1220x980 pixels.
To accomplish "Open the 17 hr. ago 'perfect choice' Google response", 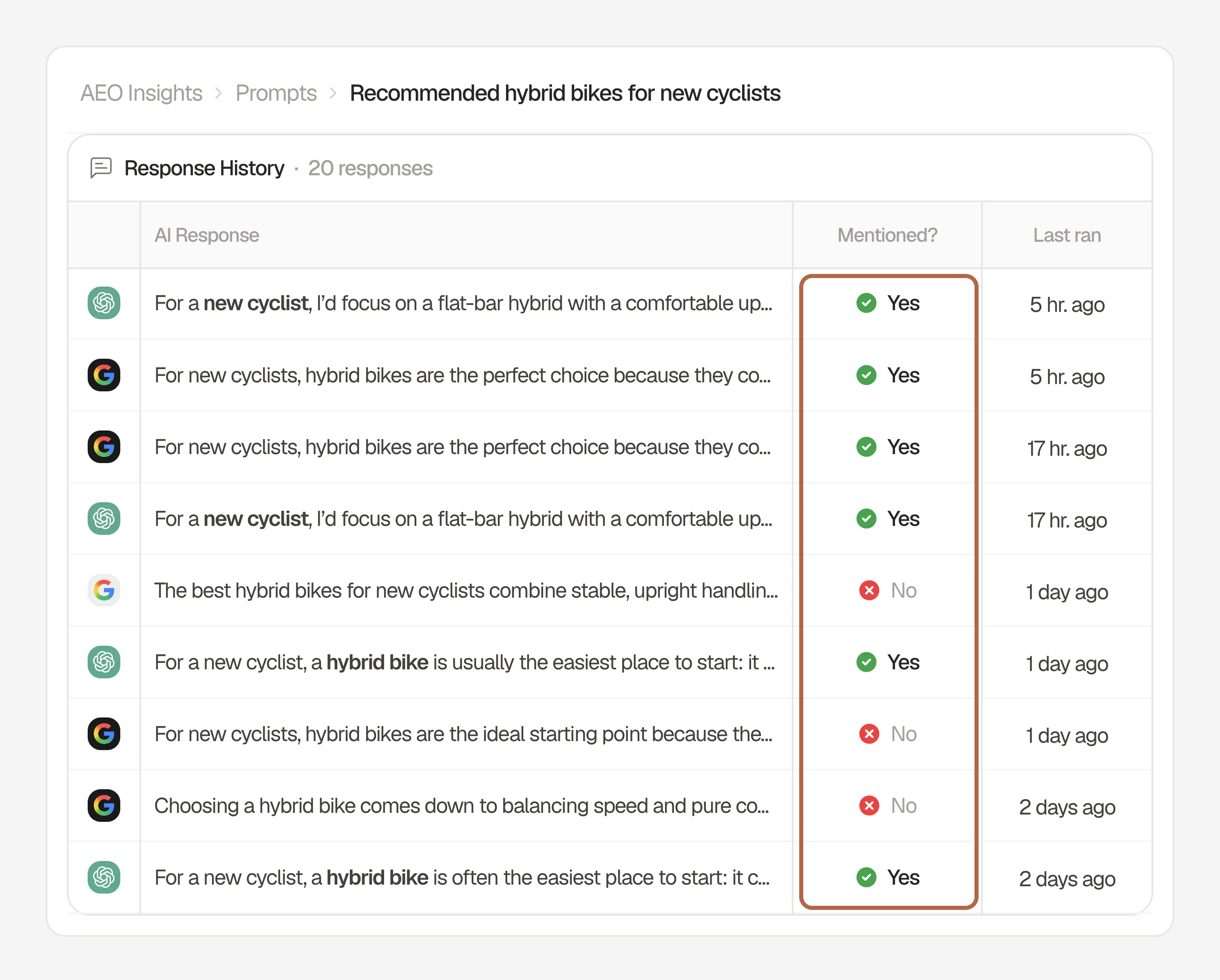I will tap(463, 447).
